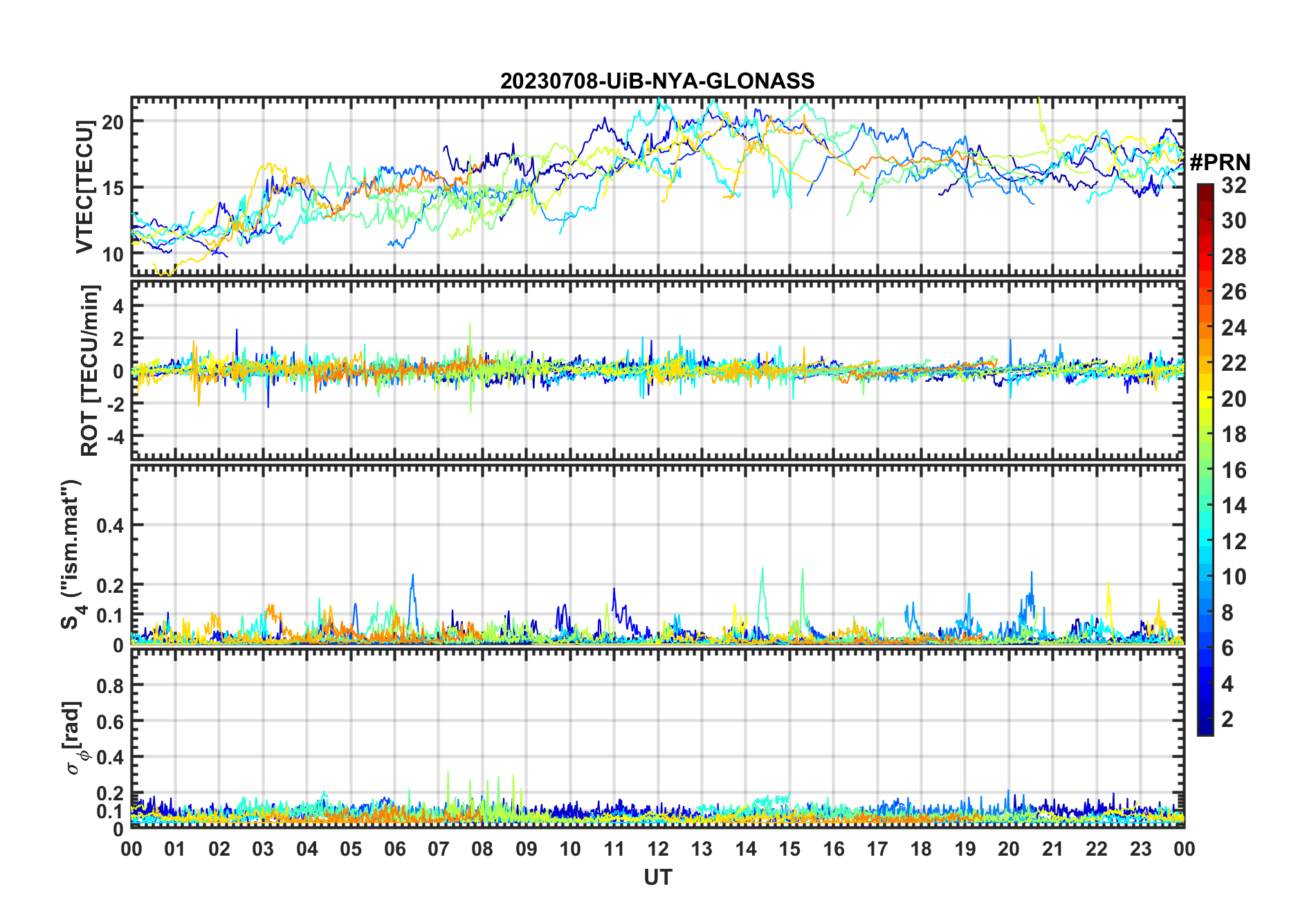
Task: Click the sigma phi plot area
Action: click(657, 739)
